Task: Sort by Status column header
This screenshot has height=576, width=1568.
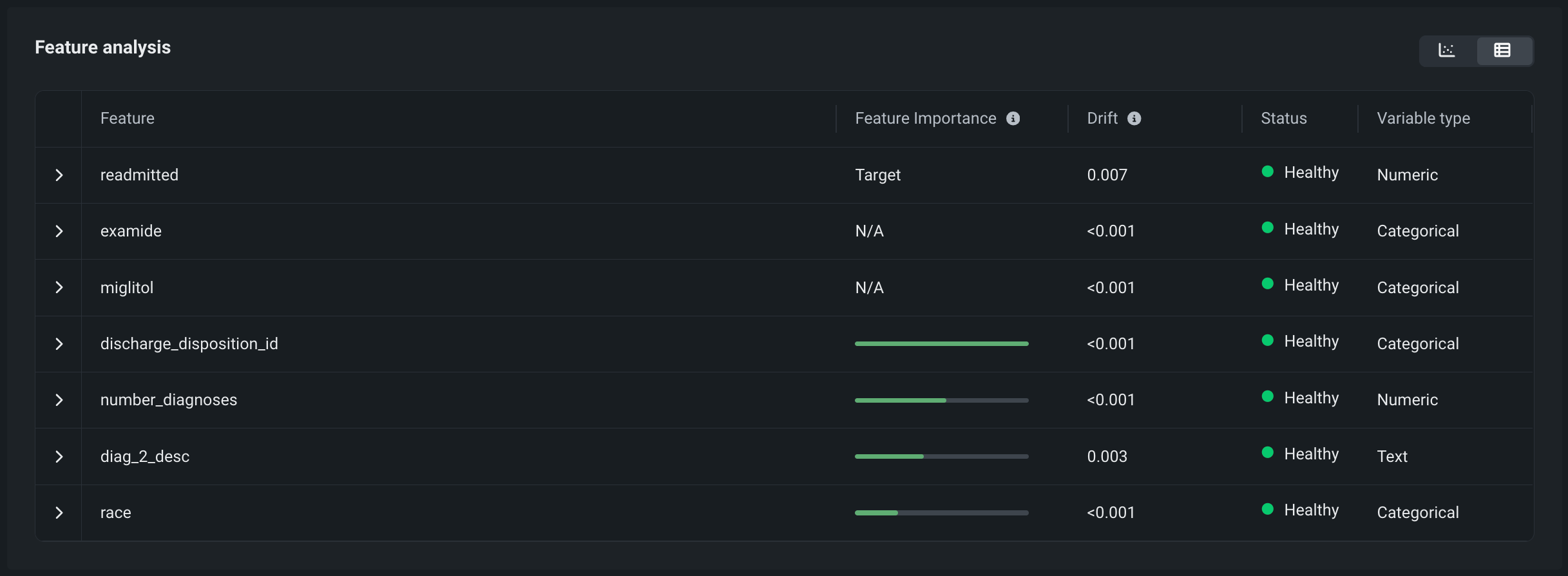Action: point(1284,119)
